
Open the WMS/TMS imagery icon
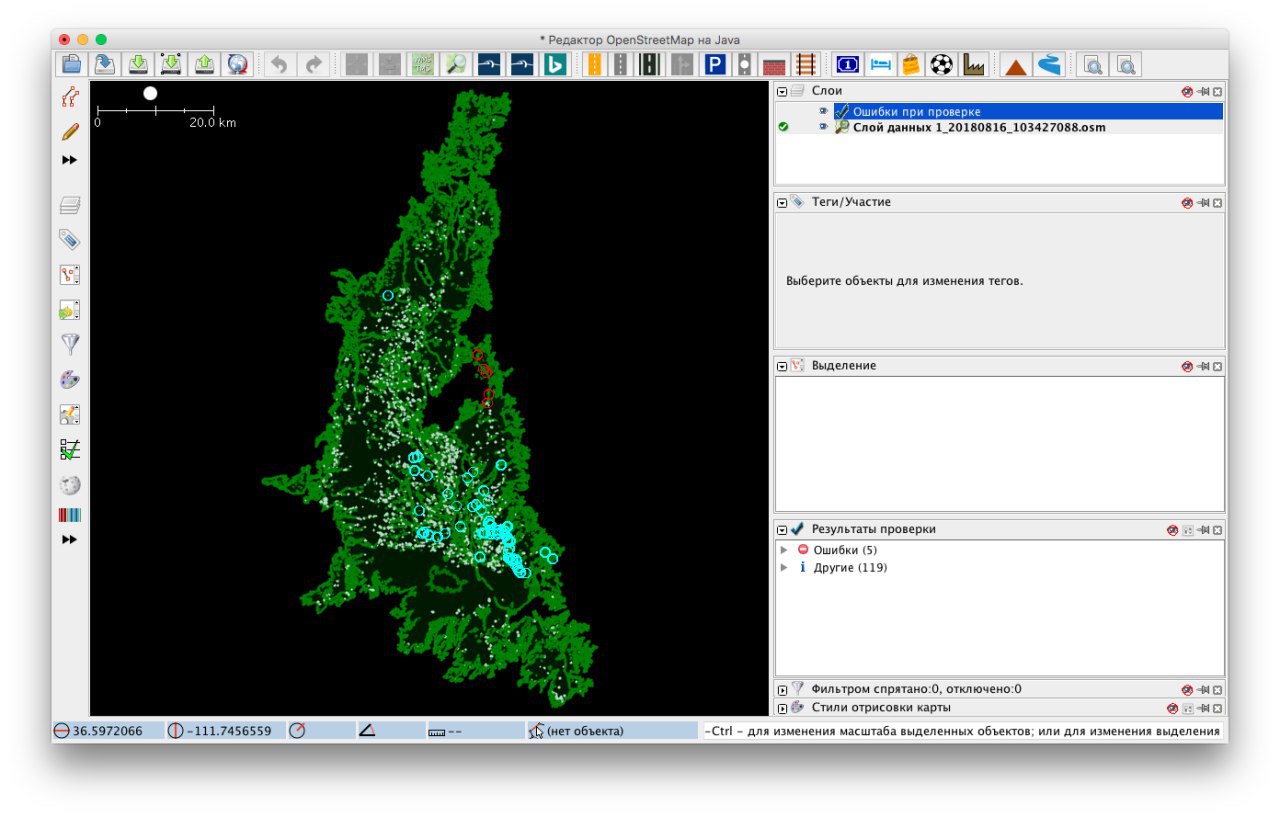(422, 64)
